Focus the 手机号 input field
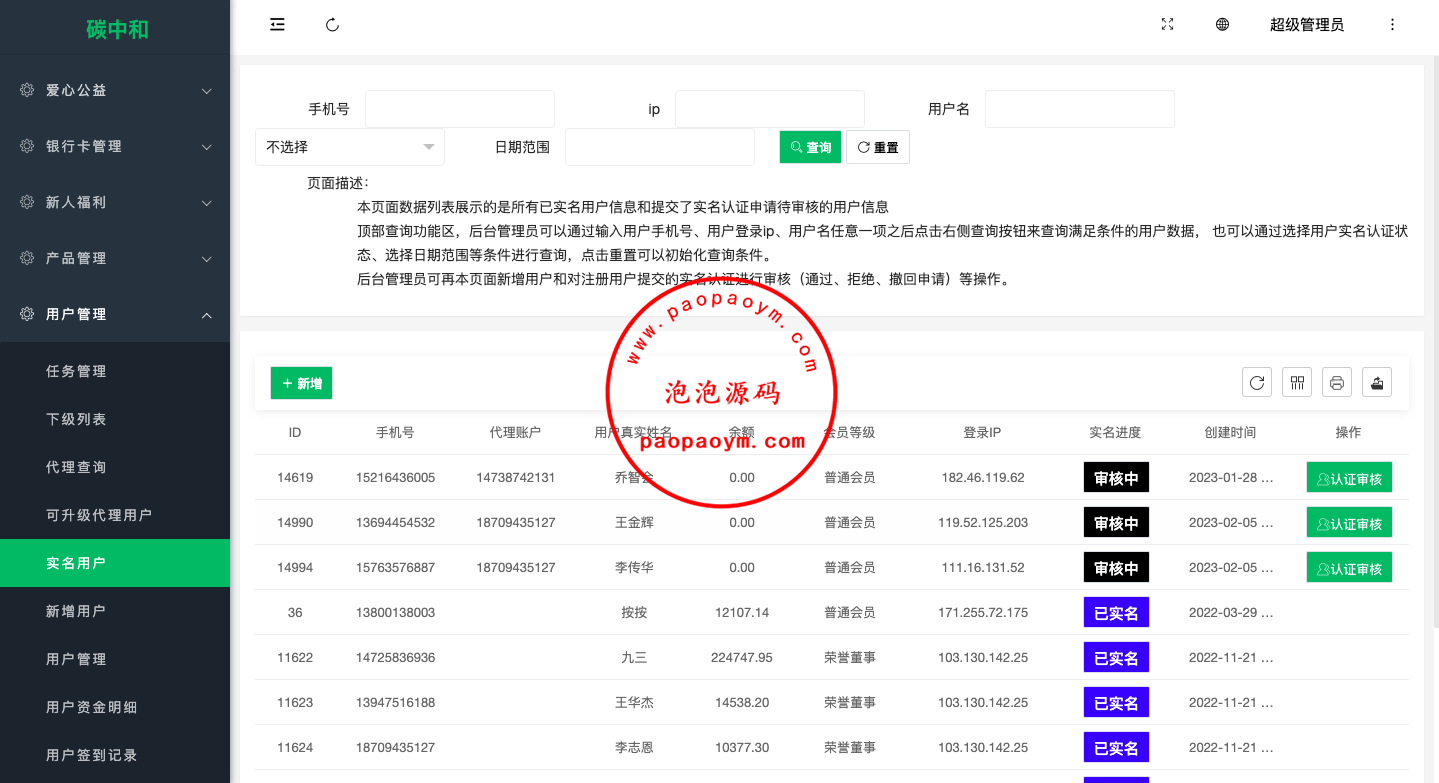The image size is (1439, 783). [x=459, y=109]
